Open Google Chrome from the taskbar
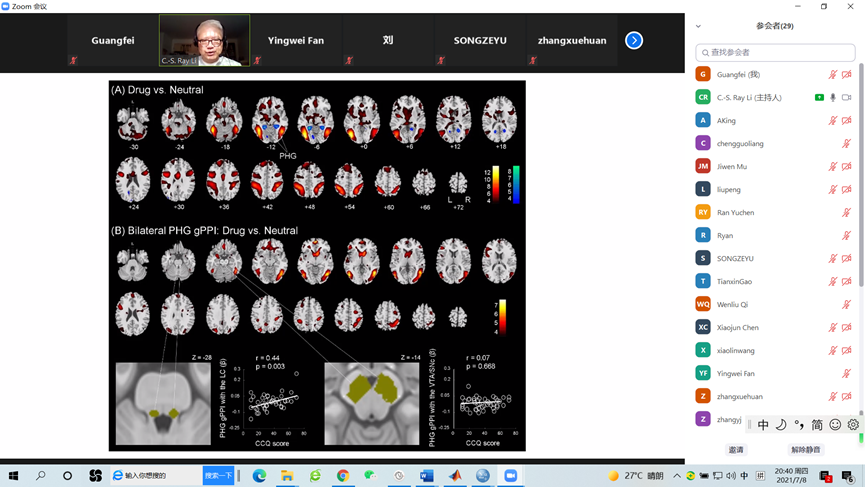The height and width of the screenshot is (487, 865). click(x=343, y=476)
